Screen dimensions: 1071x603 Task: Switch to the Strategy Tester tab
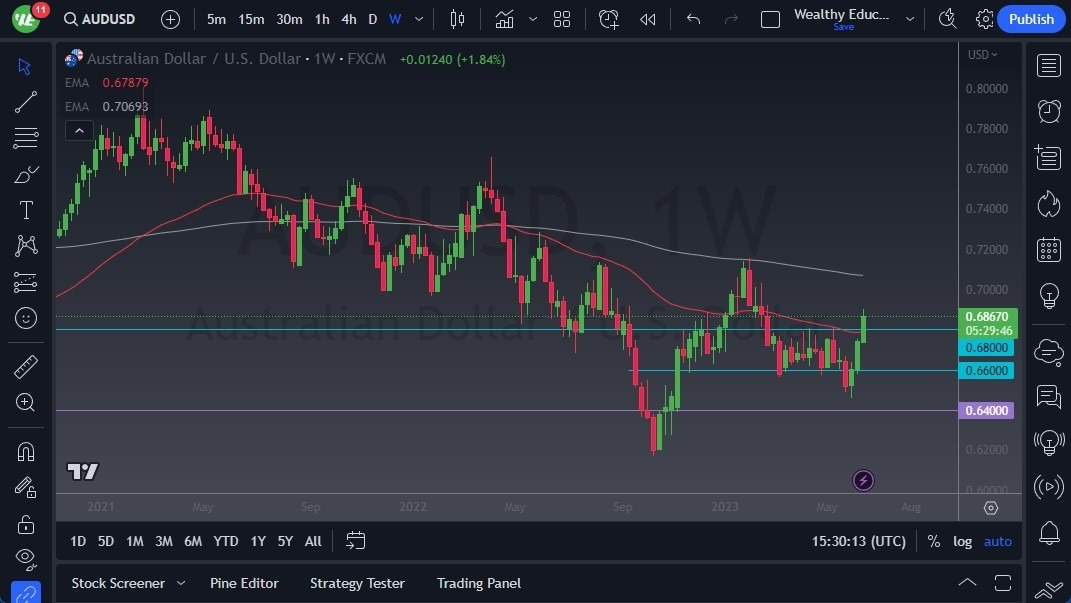tap(357, 583)
